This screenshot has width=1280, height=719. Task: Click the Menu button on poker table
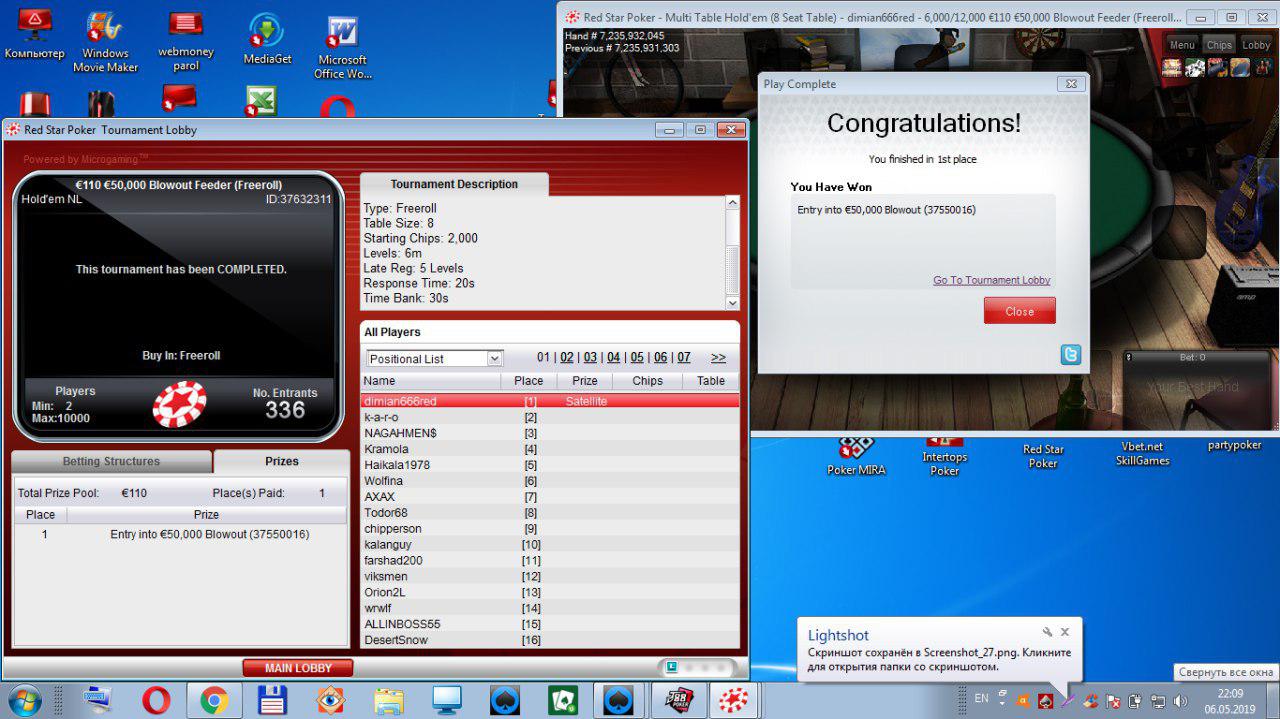pos(1182,45)
